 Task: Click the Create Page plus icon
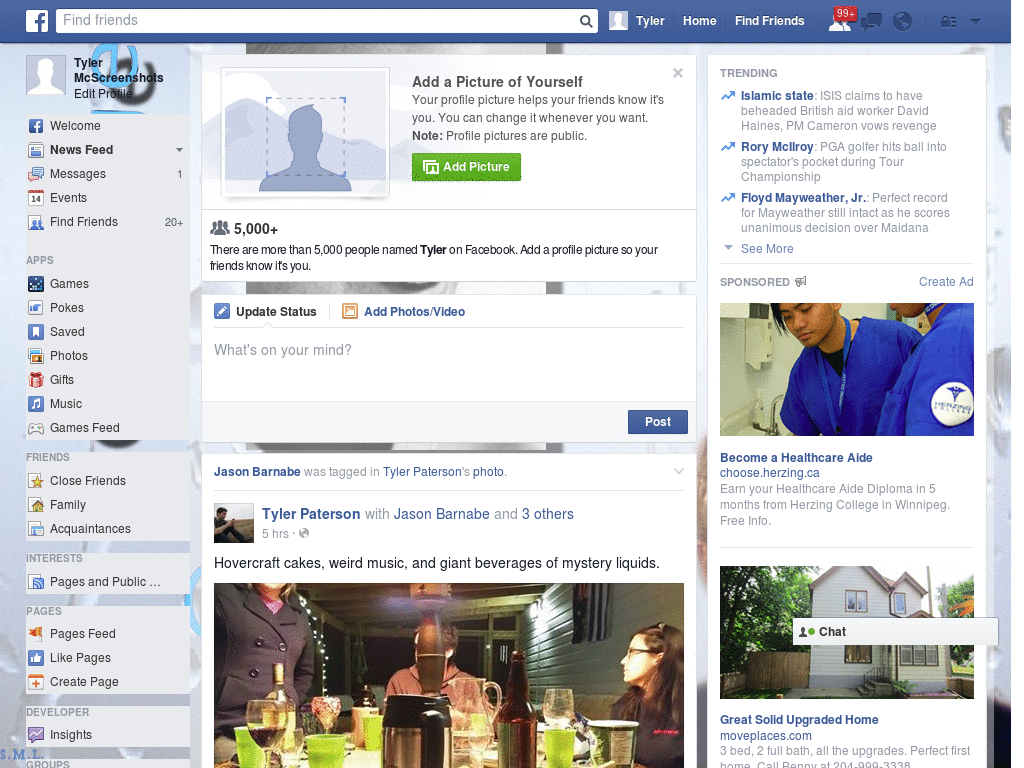pyautogui.click(x=36, y=682)
